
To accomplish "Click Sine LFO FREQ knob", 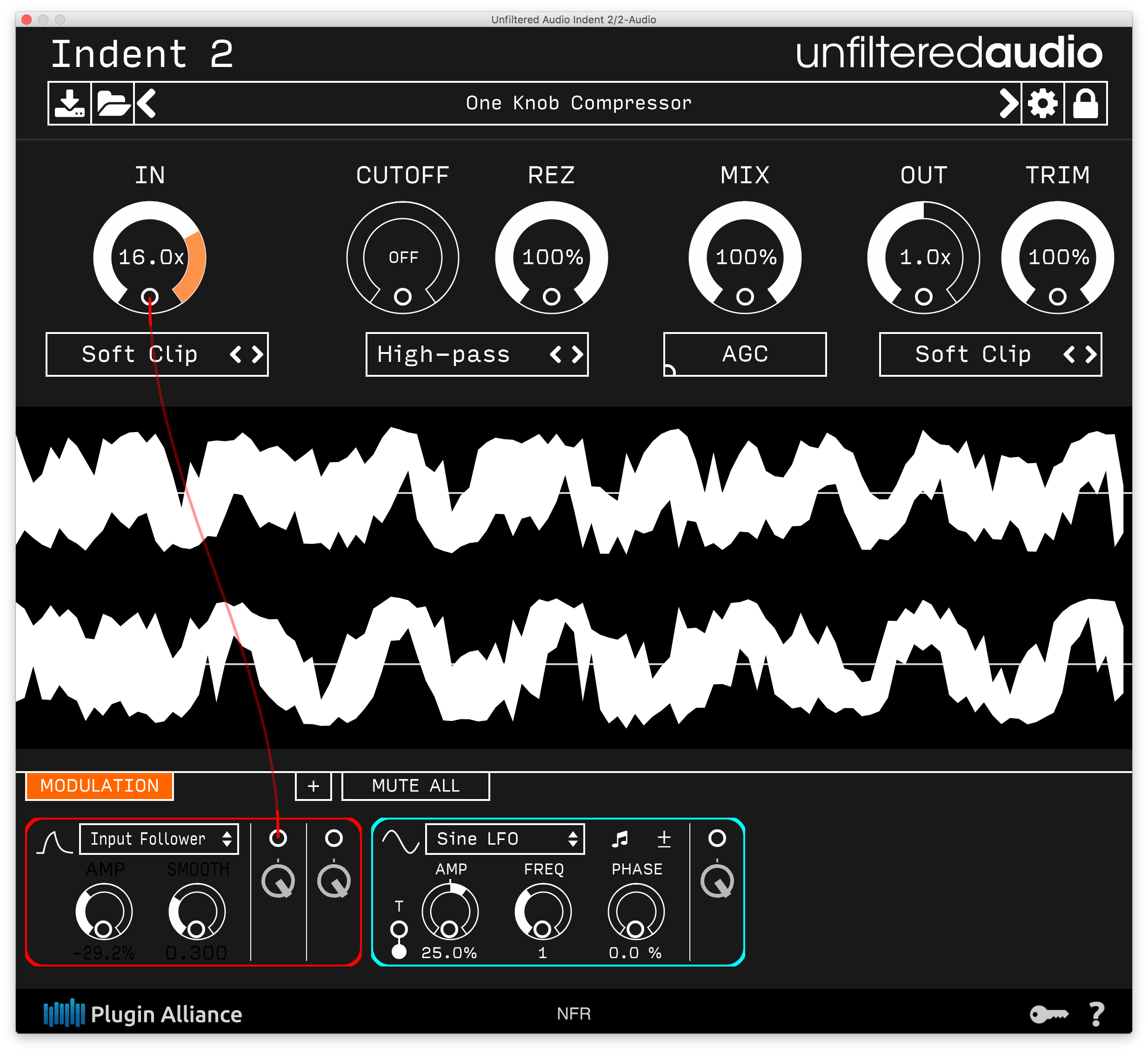I will point(543,912).
